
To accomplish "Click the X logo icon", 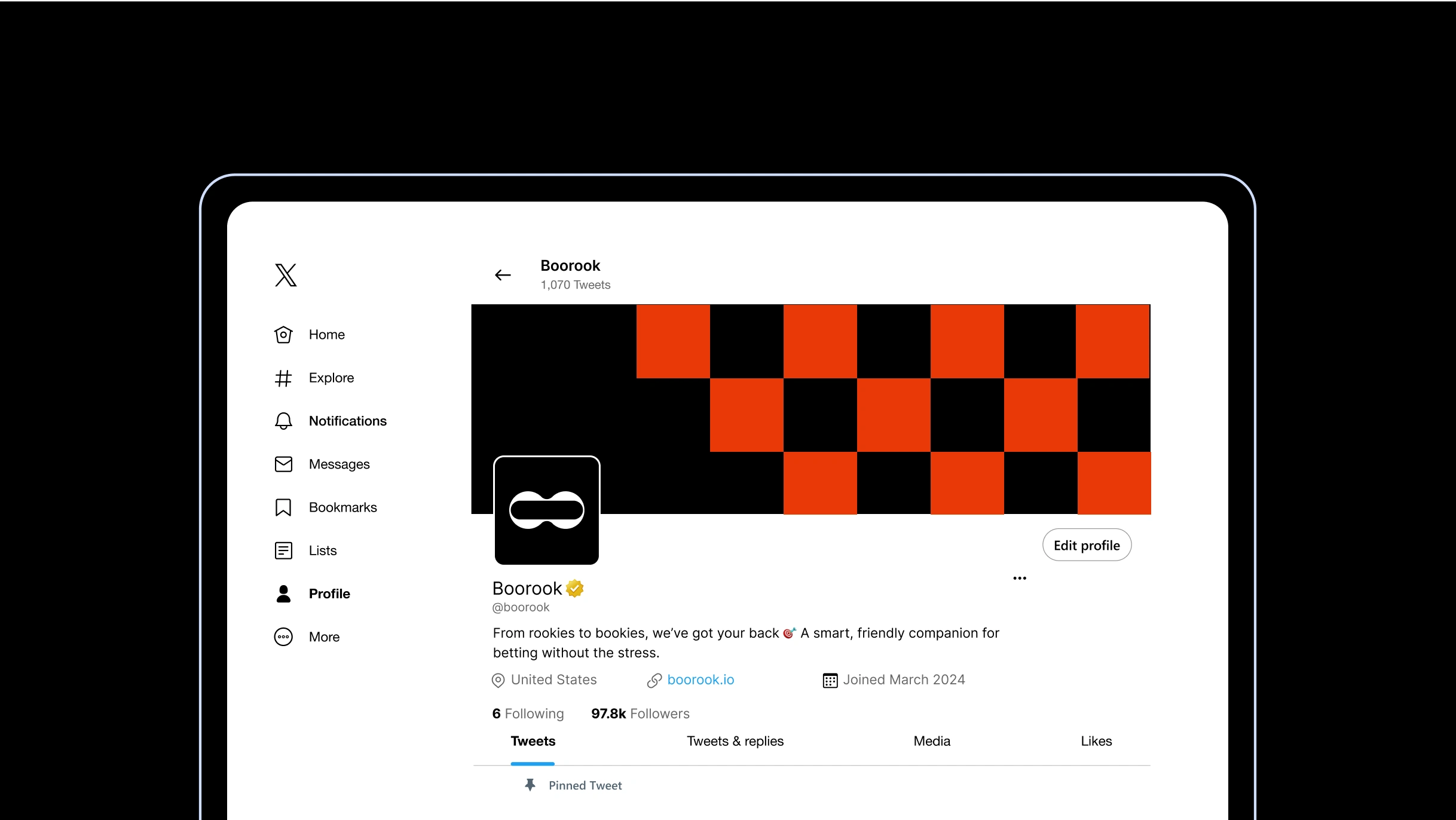I will (x=286, y=275).
